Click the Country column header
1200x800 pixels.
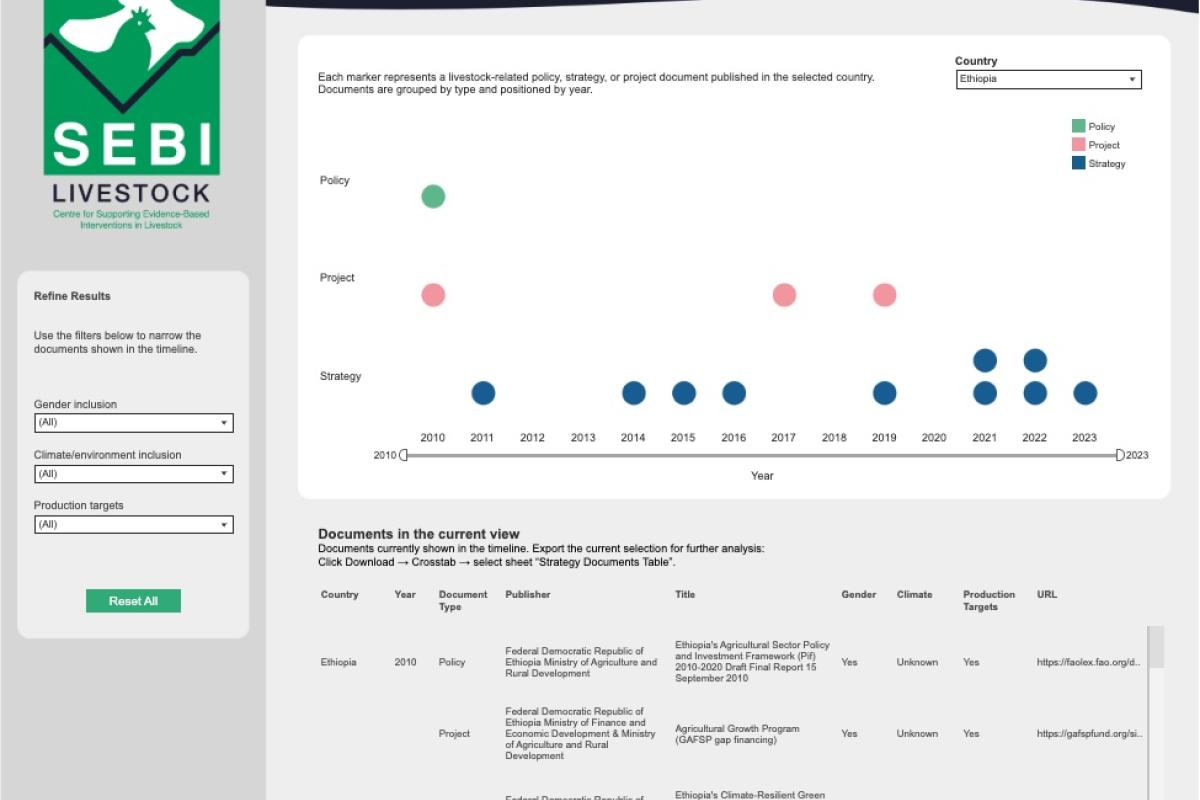pyautogui.click(x=340, y=594)
